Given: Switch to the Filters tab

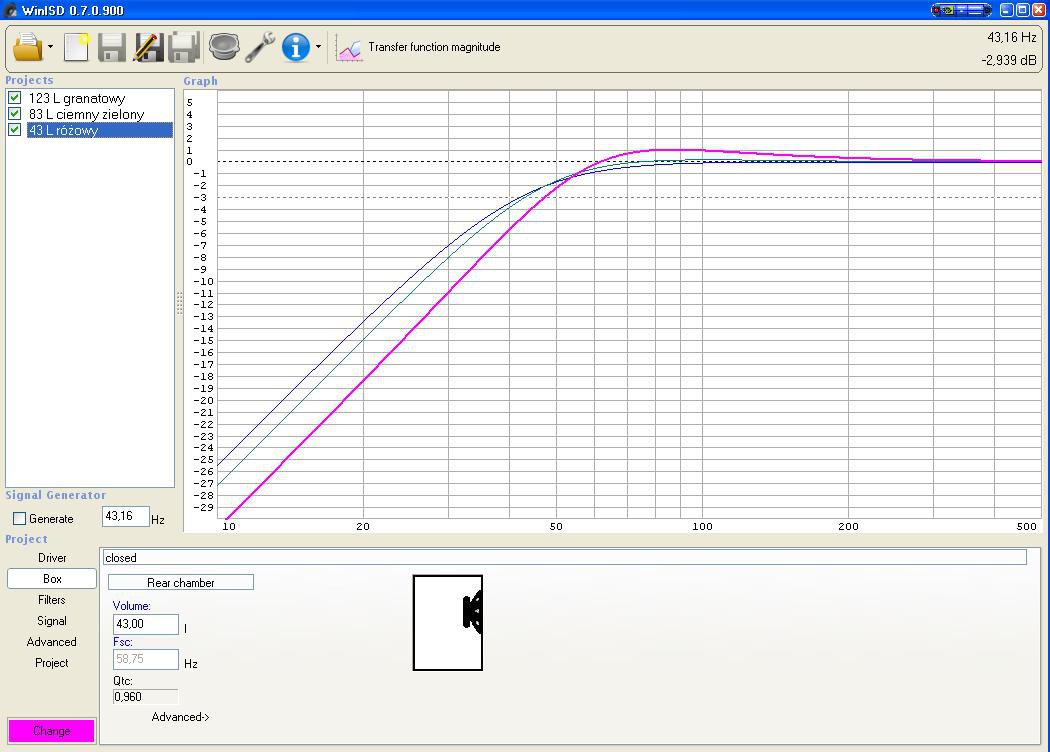Looking at the screenshot, I should [x=52, y=600].
